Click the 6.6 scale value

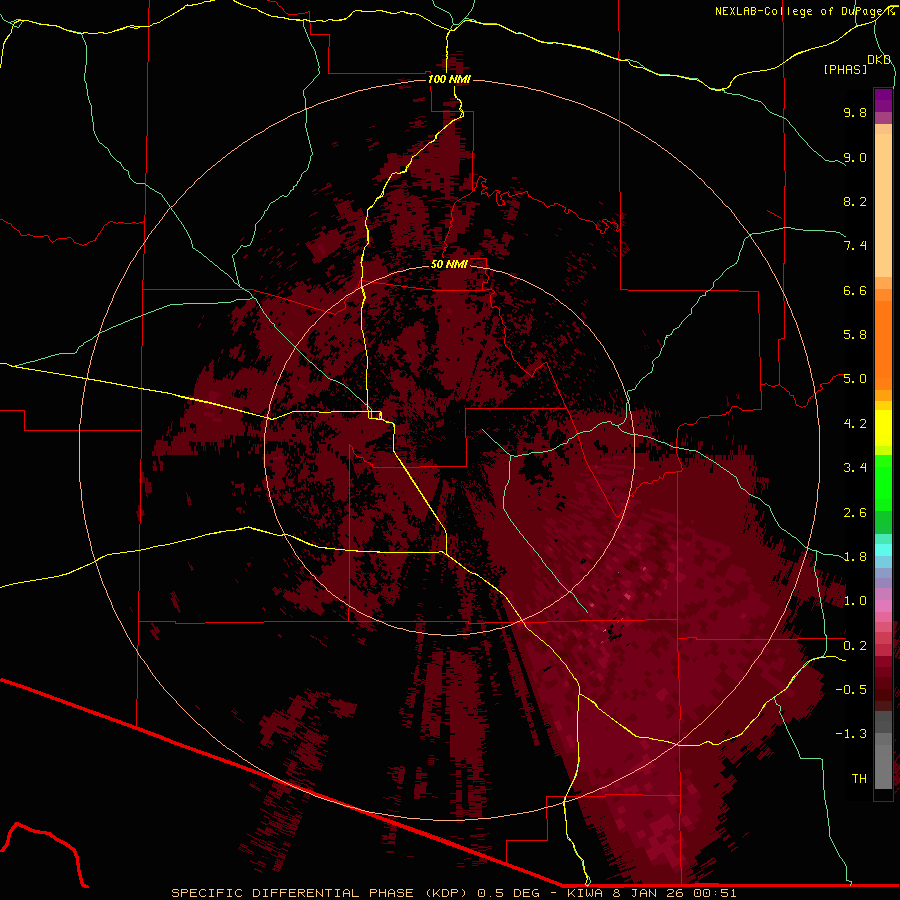pyautogui.click(x=855, y=290)
